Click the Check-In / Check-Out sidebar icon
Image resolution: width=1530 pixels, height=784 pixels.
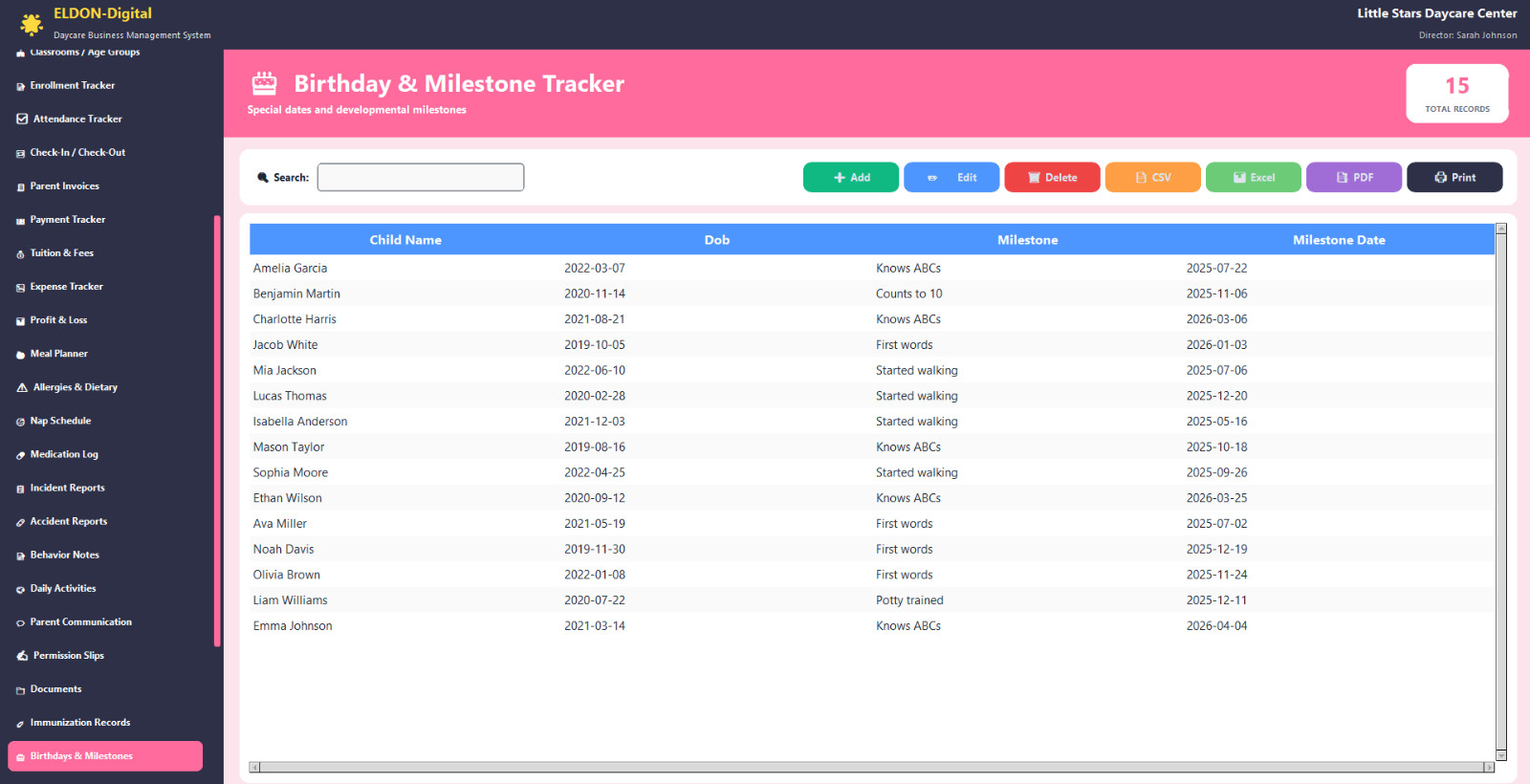[20, 153]
